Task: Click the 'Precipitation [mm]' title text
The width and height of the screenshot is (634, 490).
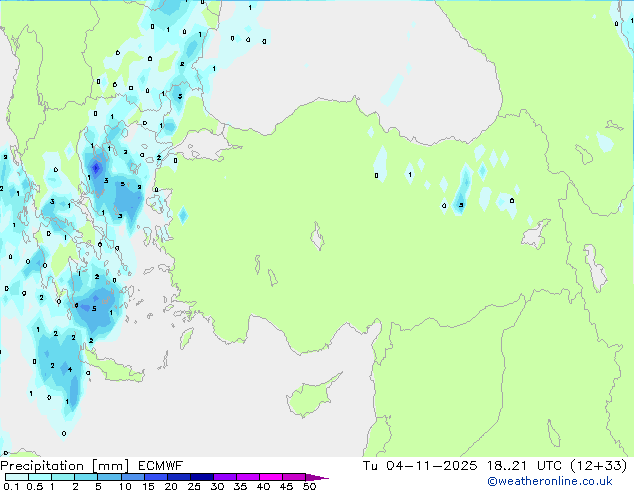Action: pyautogui.click(x=65, y=466)
